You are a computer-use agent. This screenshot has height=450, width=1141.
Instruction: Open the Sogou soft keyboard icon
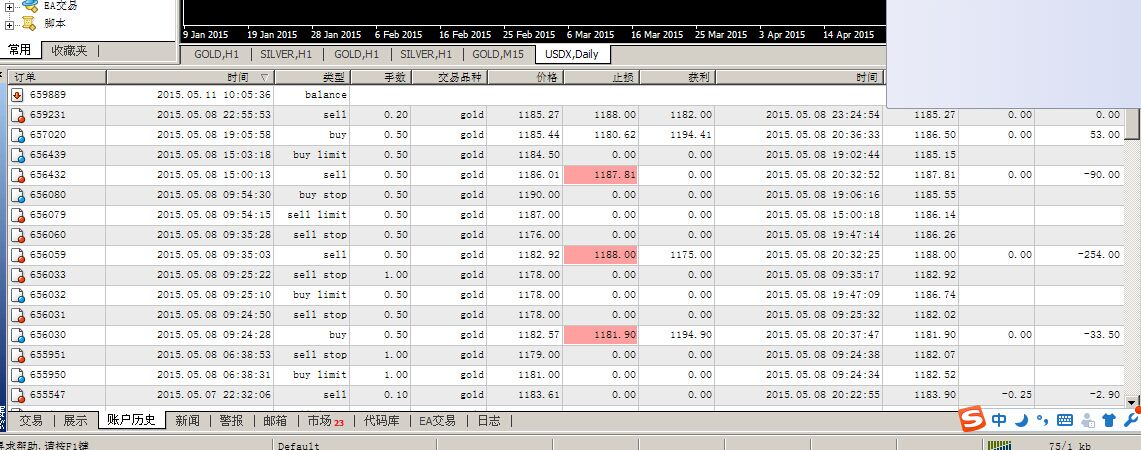coord(1065,420)
